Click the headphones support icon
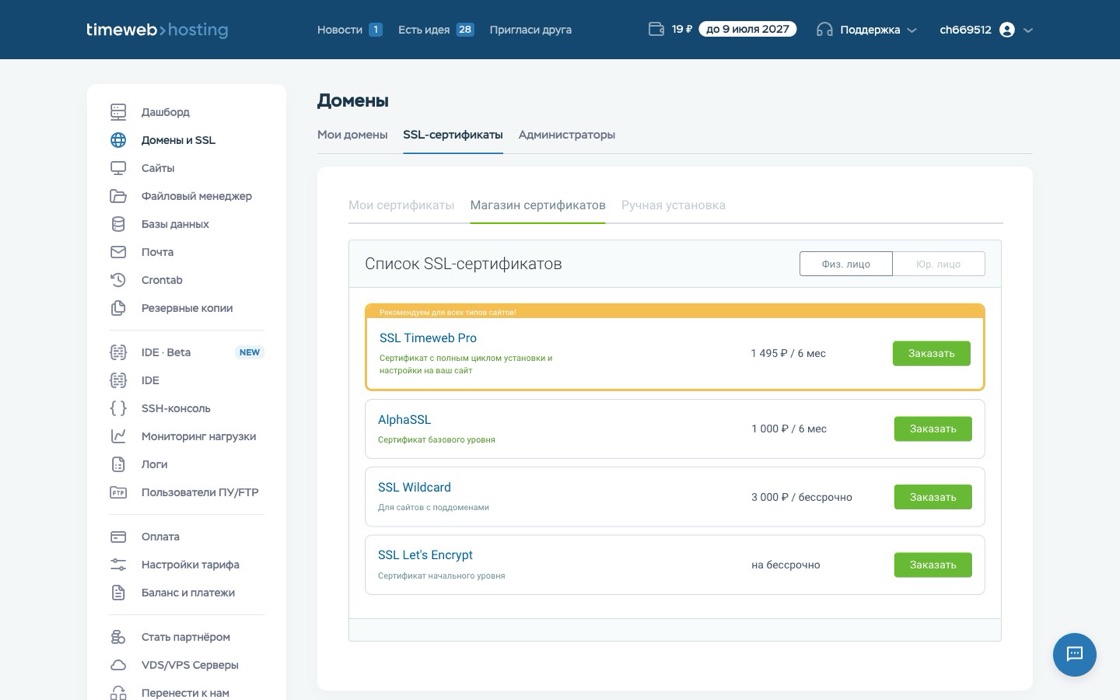The height and width of the screenshot is (700, 1120). click(x=824, y=29)
